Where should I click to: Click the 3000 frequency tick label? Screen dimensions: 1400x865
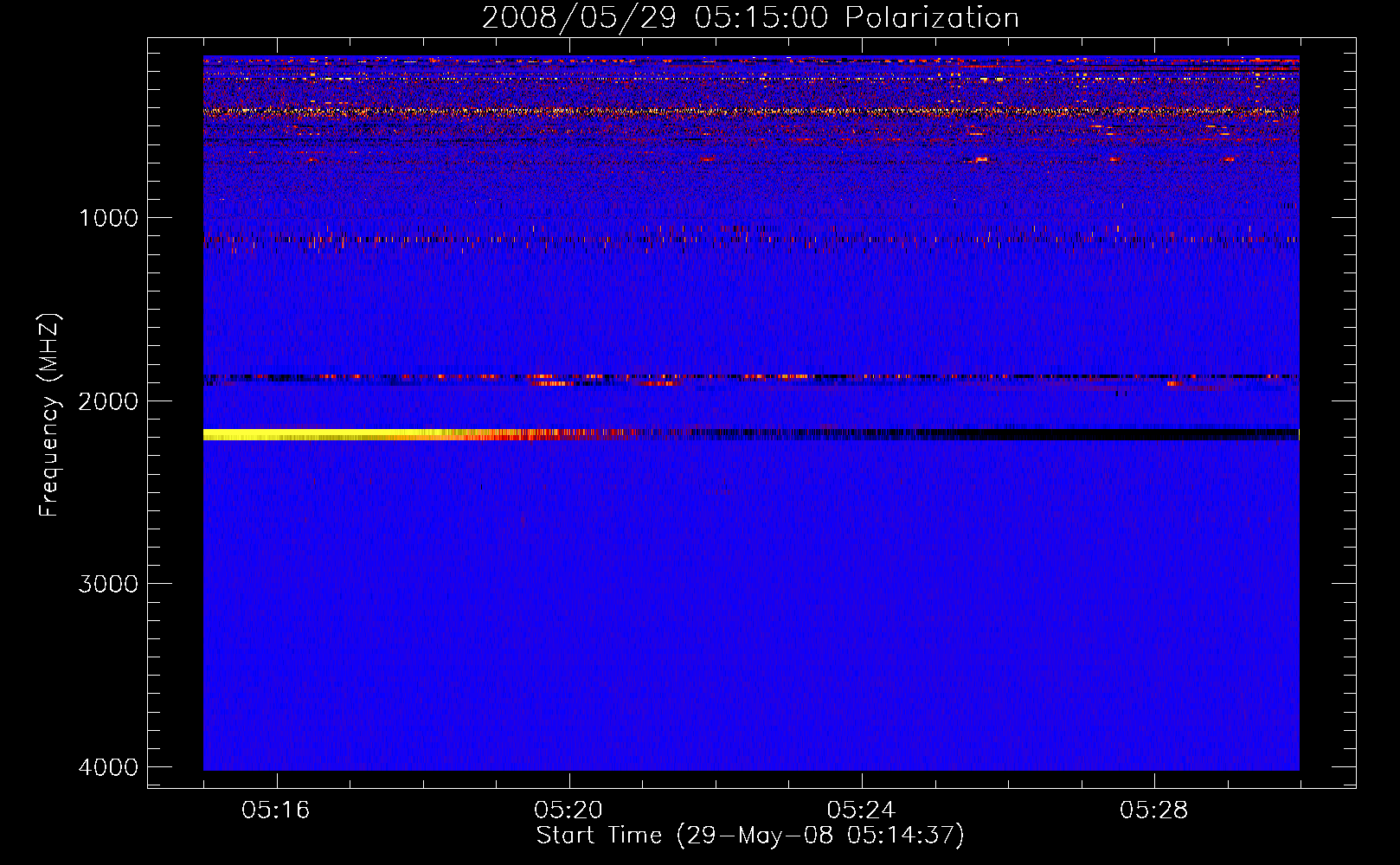[109, 584]
